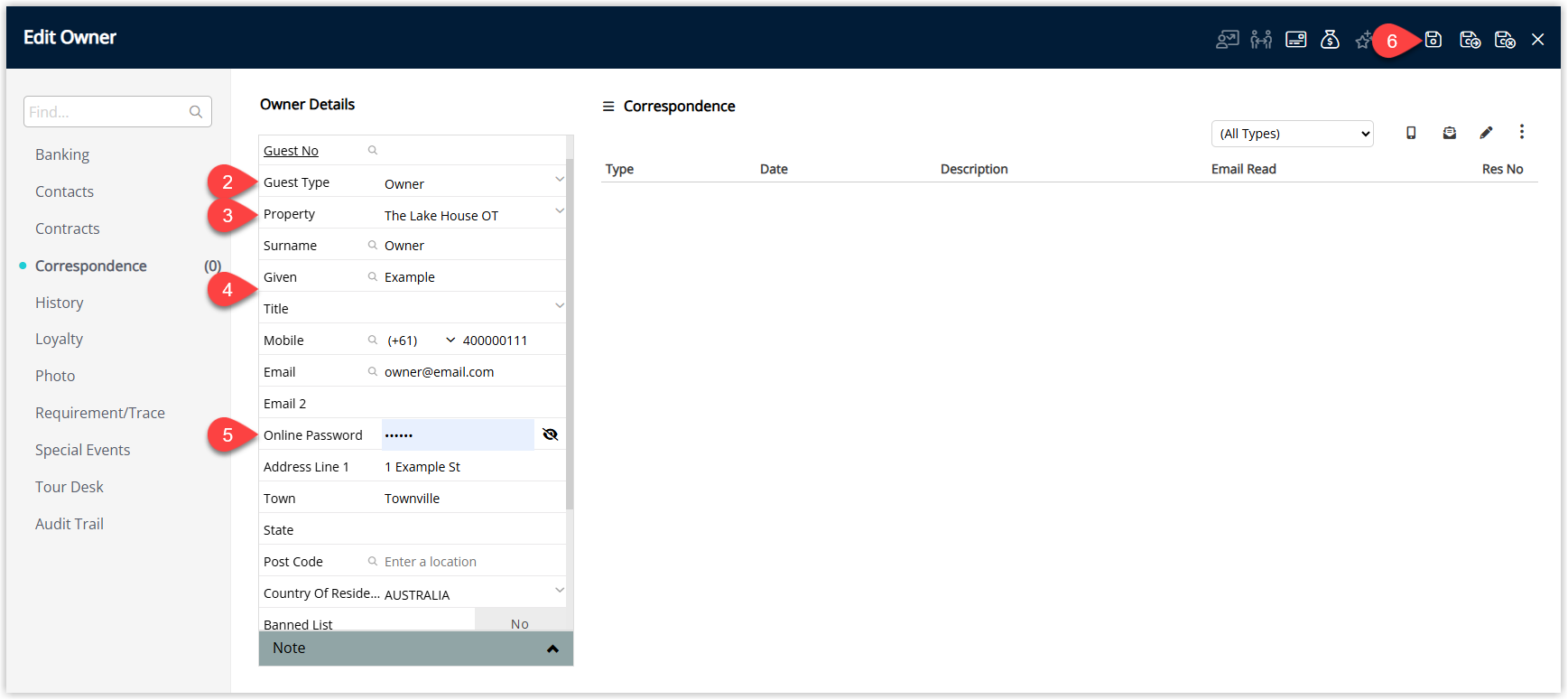Toggle Online Password visibility eye icon
This screenshot has height=700, width=1568.
point(550,434)
